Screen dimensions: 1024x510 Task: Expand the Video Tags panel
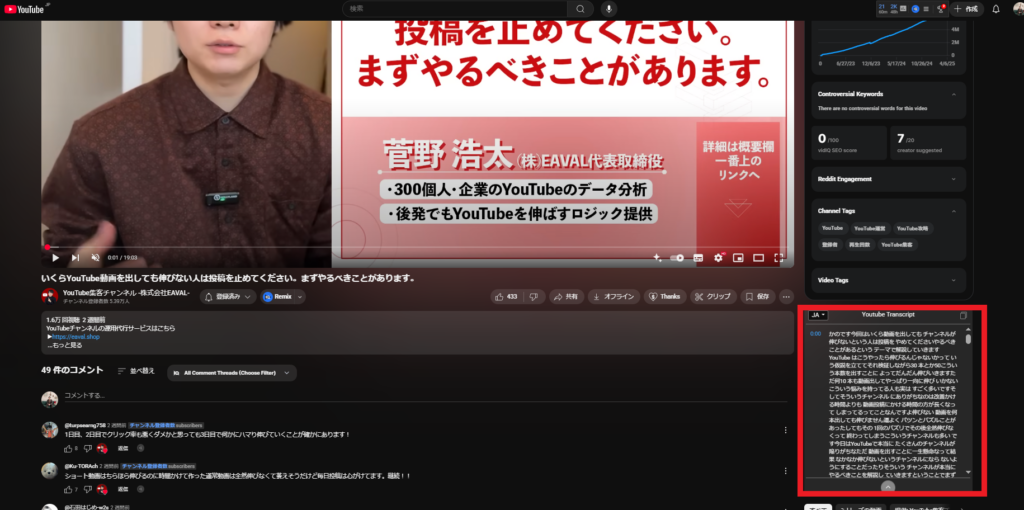(x=953, y=280)
